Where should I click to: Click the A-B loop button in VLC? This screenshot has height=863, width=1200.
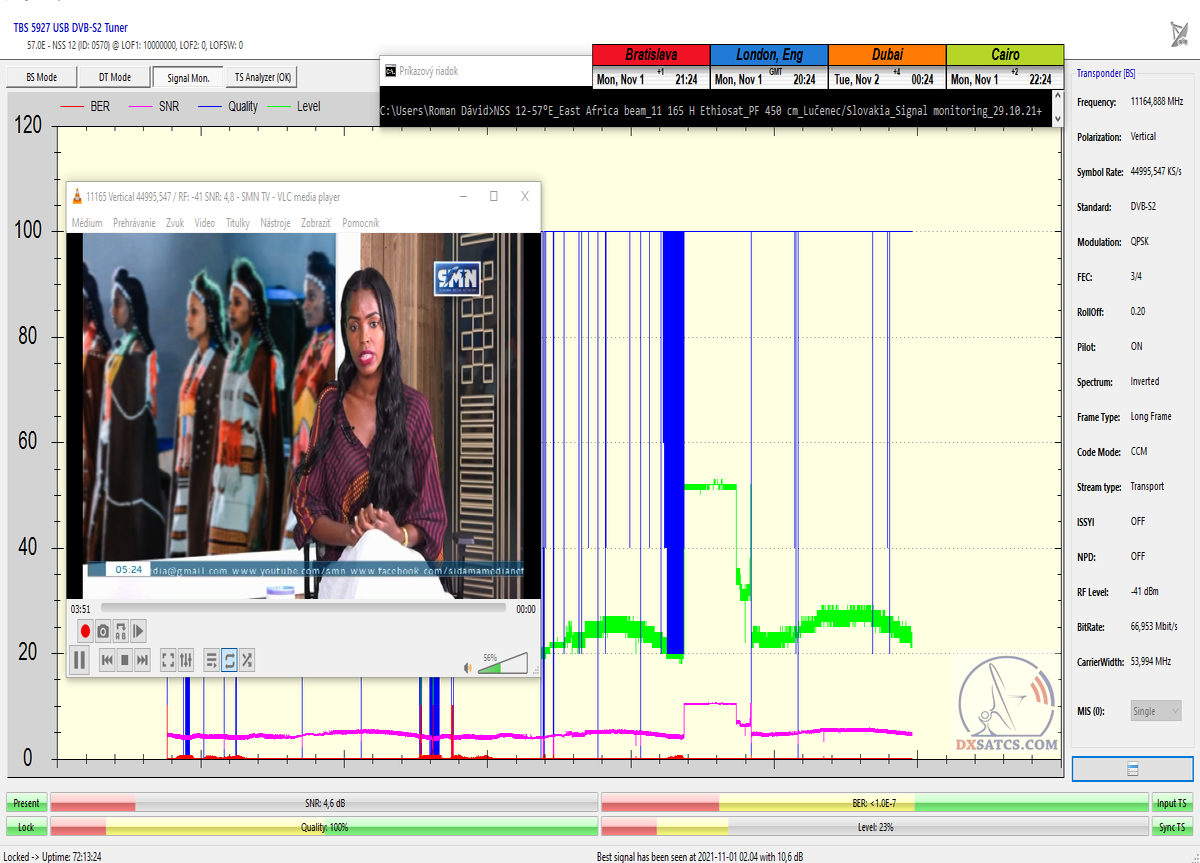click(121, 631)
